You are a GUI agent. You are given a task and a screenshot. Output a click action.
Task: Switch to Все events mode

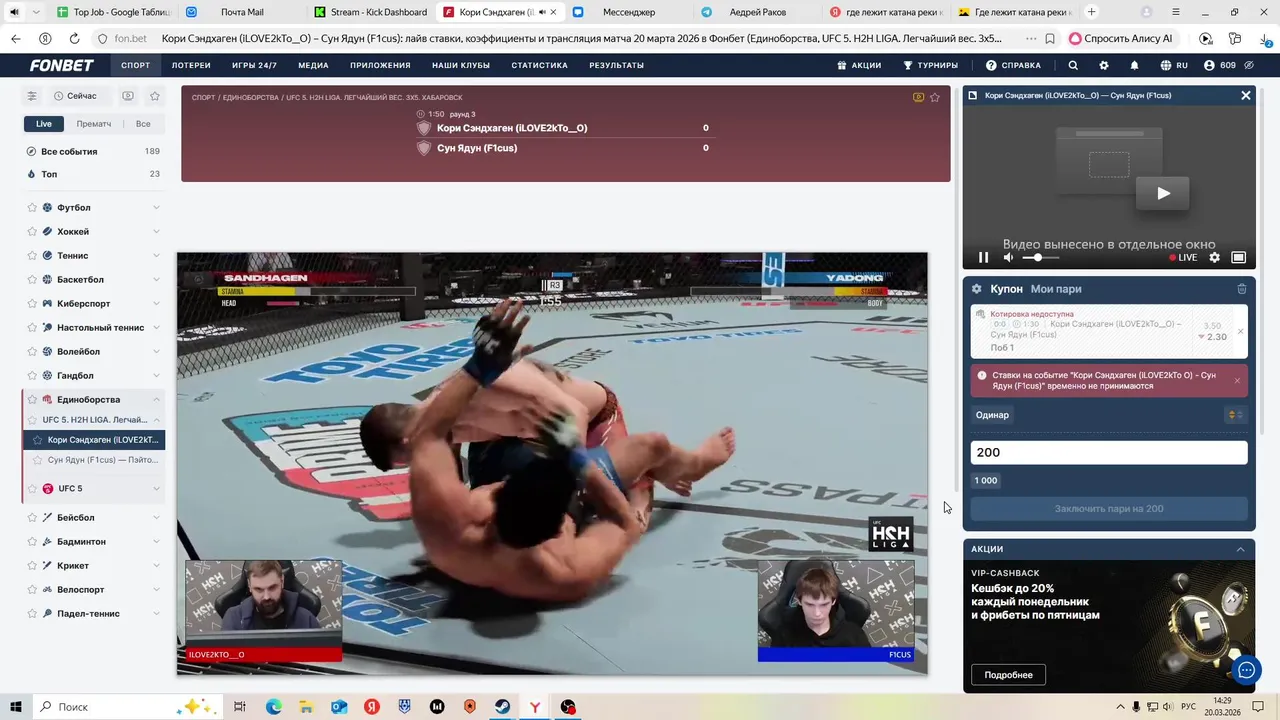143,124
